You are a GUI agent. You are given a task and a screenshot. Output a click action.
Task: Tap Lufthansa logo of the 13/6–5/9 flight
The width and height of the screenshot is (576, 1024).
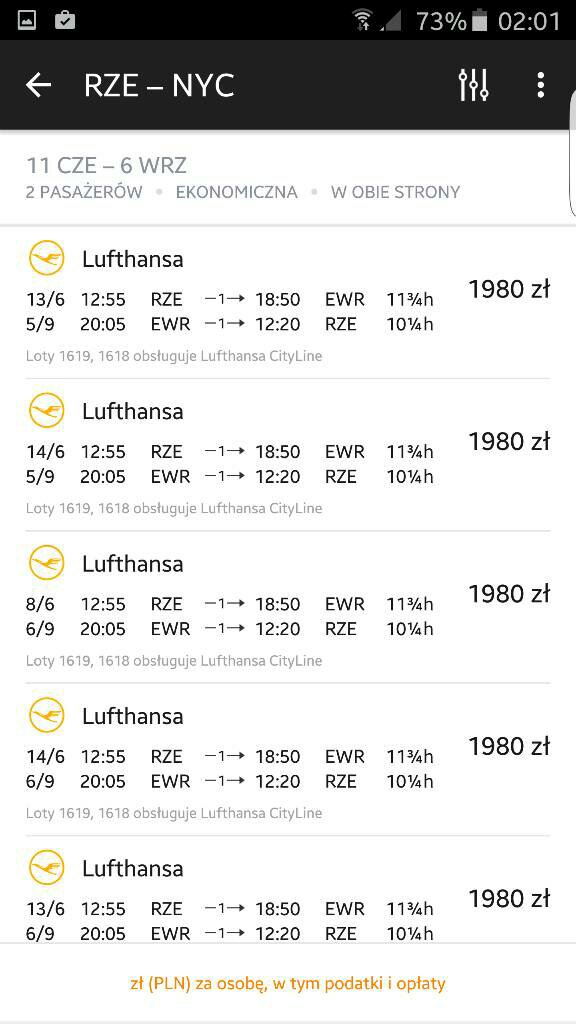tap(47, 258)
